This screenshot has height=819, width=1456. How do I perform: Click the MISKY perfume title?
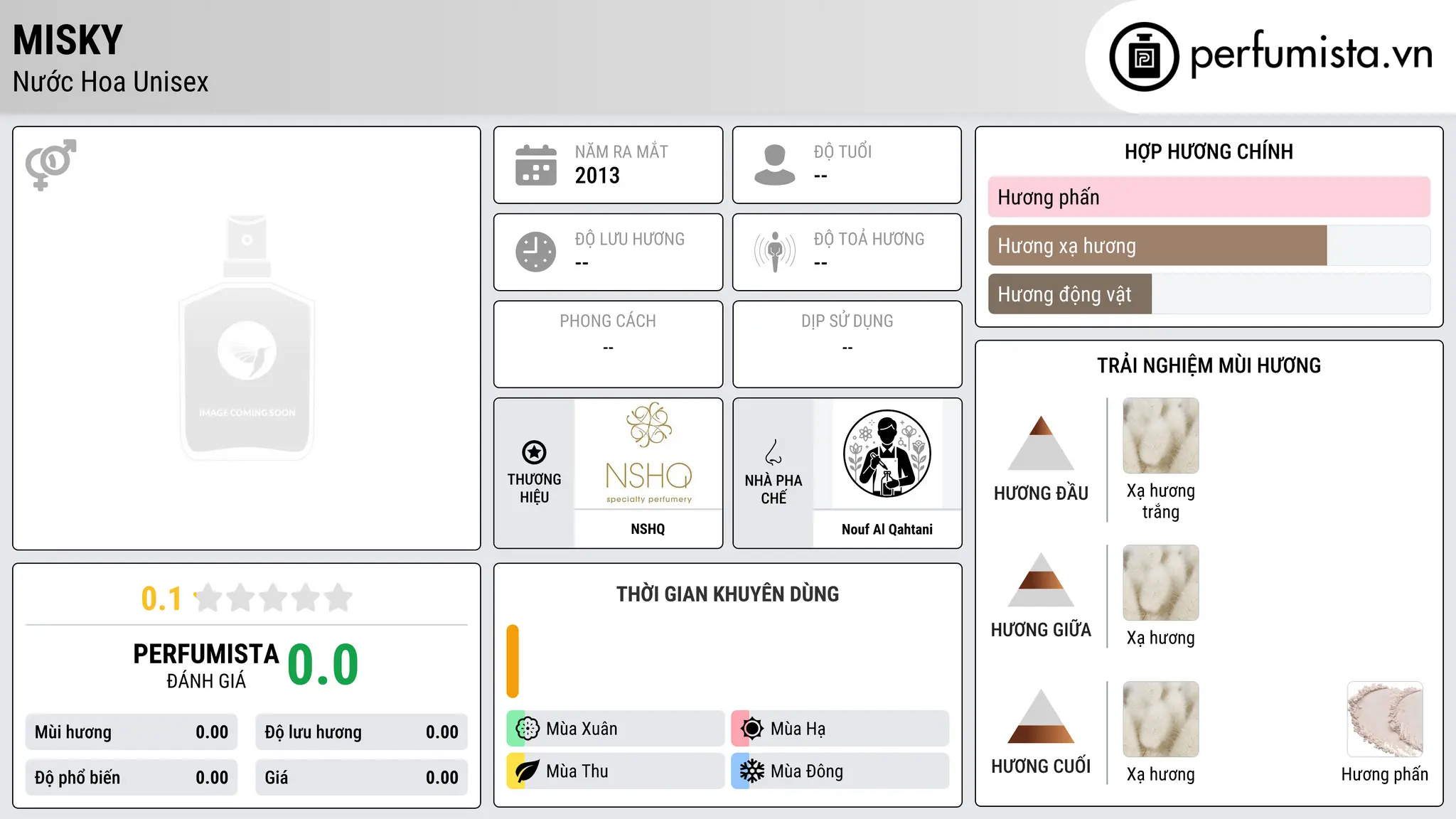(68, 40)
